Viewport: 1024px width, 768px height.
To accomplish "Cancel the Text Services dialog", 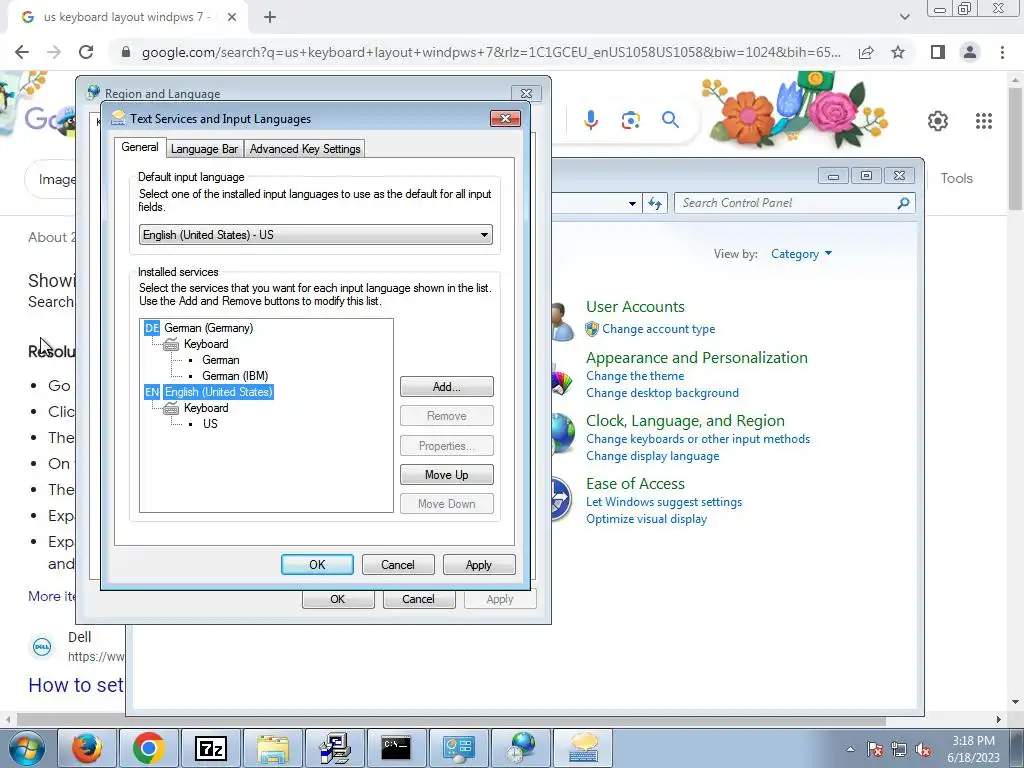I will [398, 565].
